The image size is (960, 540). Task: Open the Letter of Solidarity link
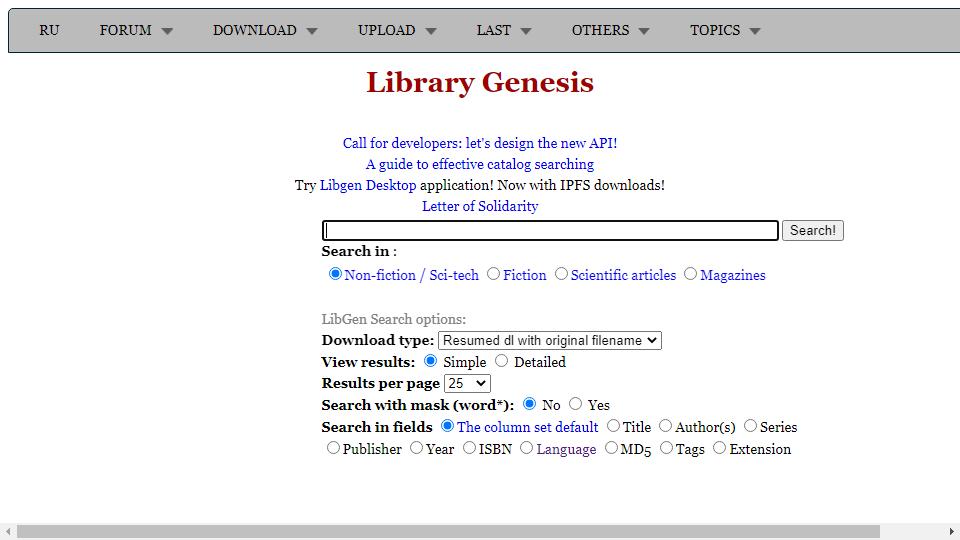[x=480, y=206]
